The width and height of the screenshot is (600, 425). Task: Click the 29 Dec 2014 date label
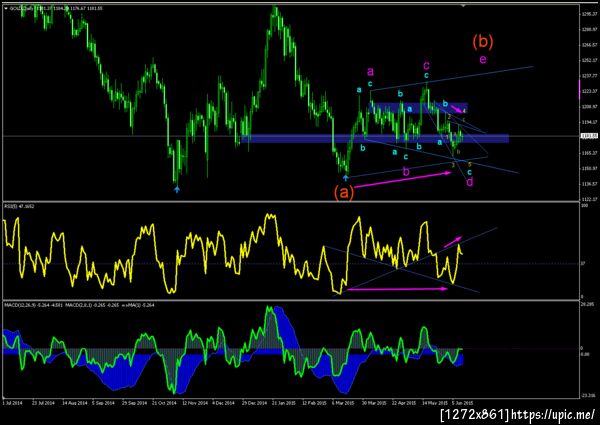254,403
